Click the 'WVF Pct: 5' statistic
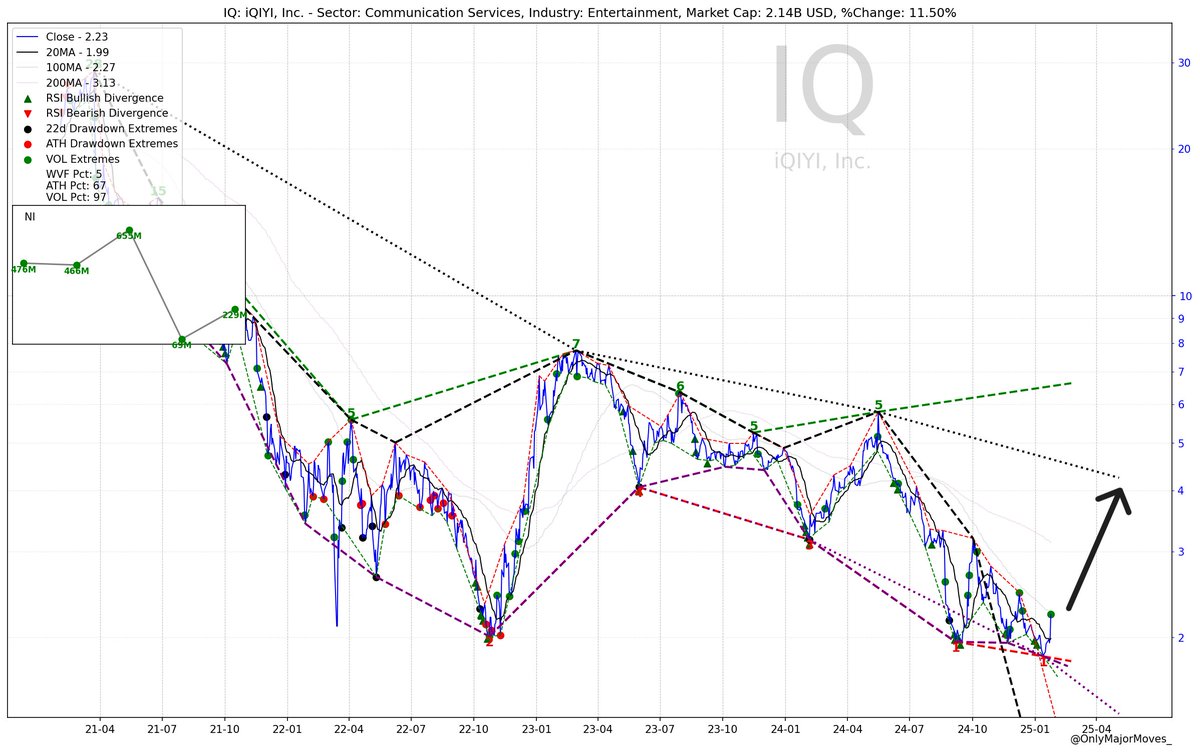The width and height of the screenshot is (1200, 752). point(75,173)
